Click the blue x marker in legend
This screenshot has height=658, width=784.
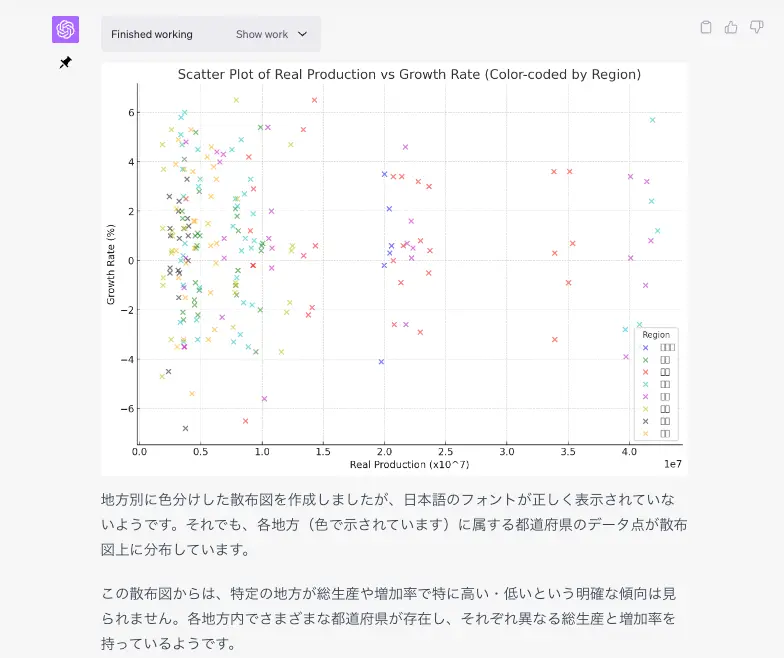click(x=646, y=347)
